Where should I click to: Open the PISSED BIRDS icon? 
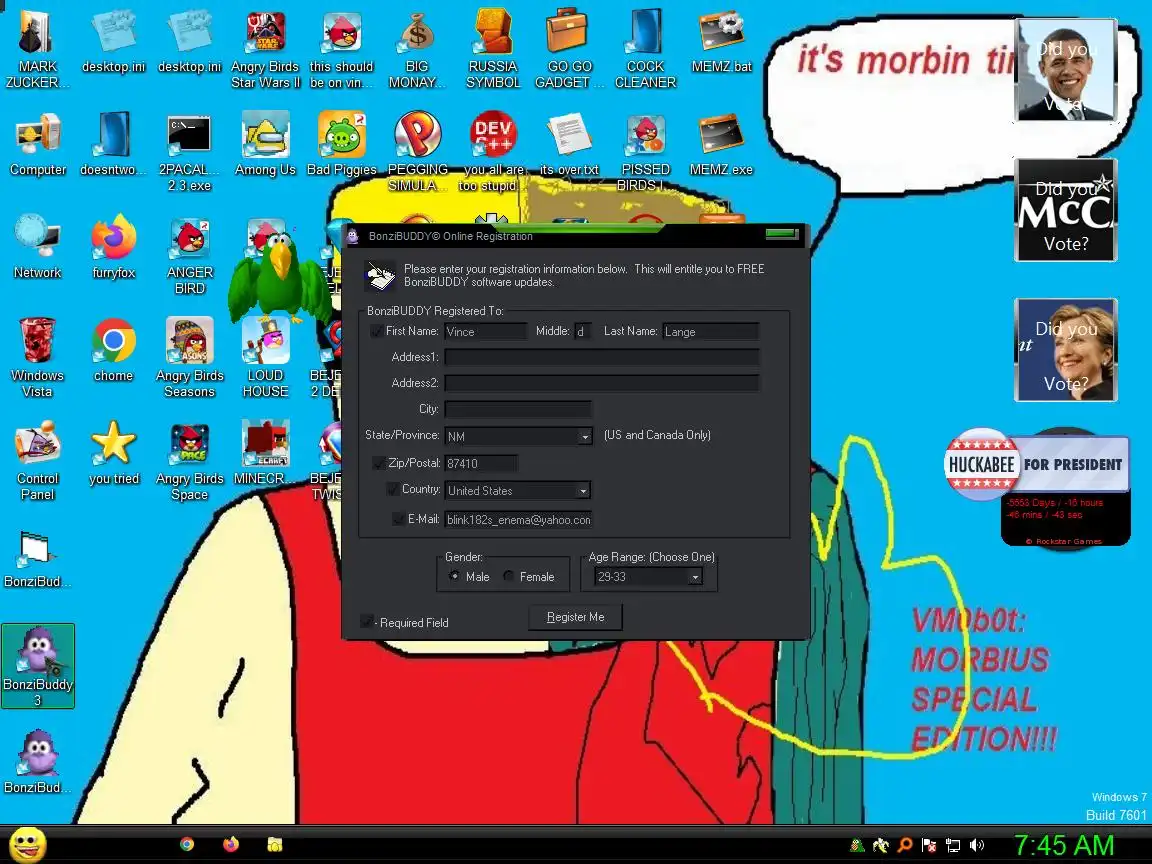(645, 152)
